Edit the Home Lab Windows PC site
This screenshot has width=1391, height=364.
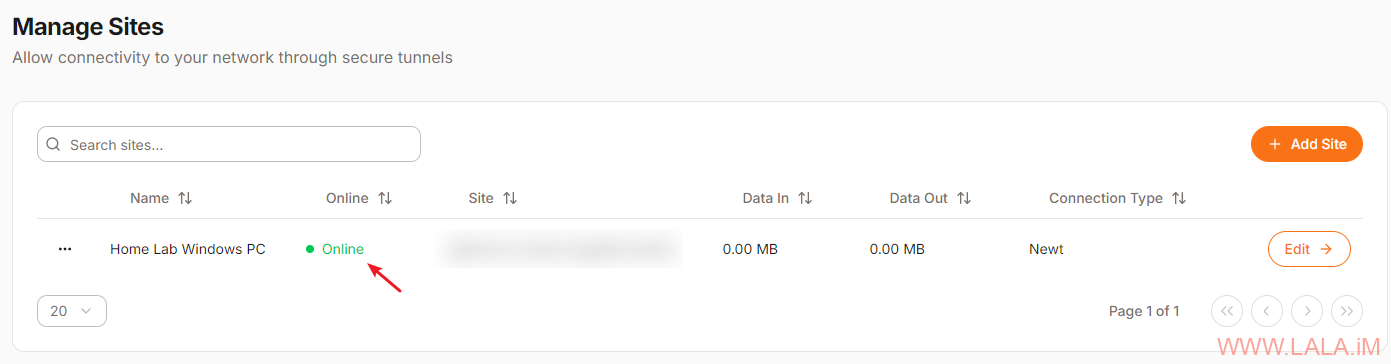coord(1309,249)
